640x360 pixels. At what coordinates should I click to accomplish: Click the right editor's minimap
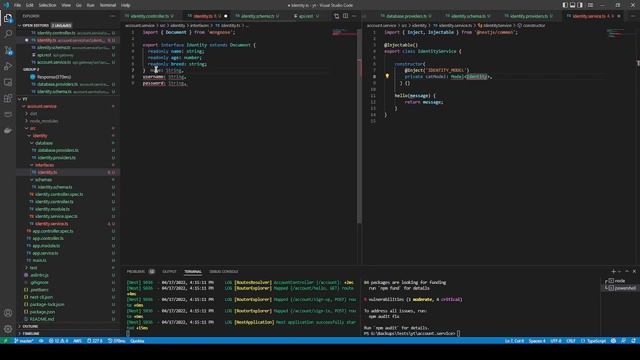617,33
